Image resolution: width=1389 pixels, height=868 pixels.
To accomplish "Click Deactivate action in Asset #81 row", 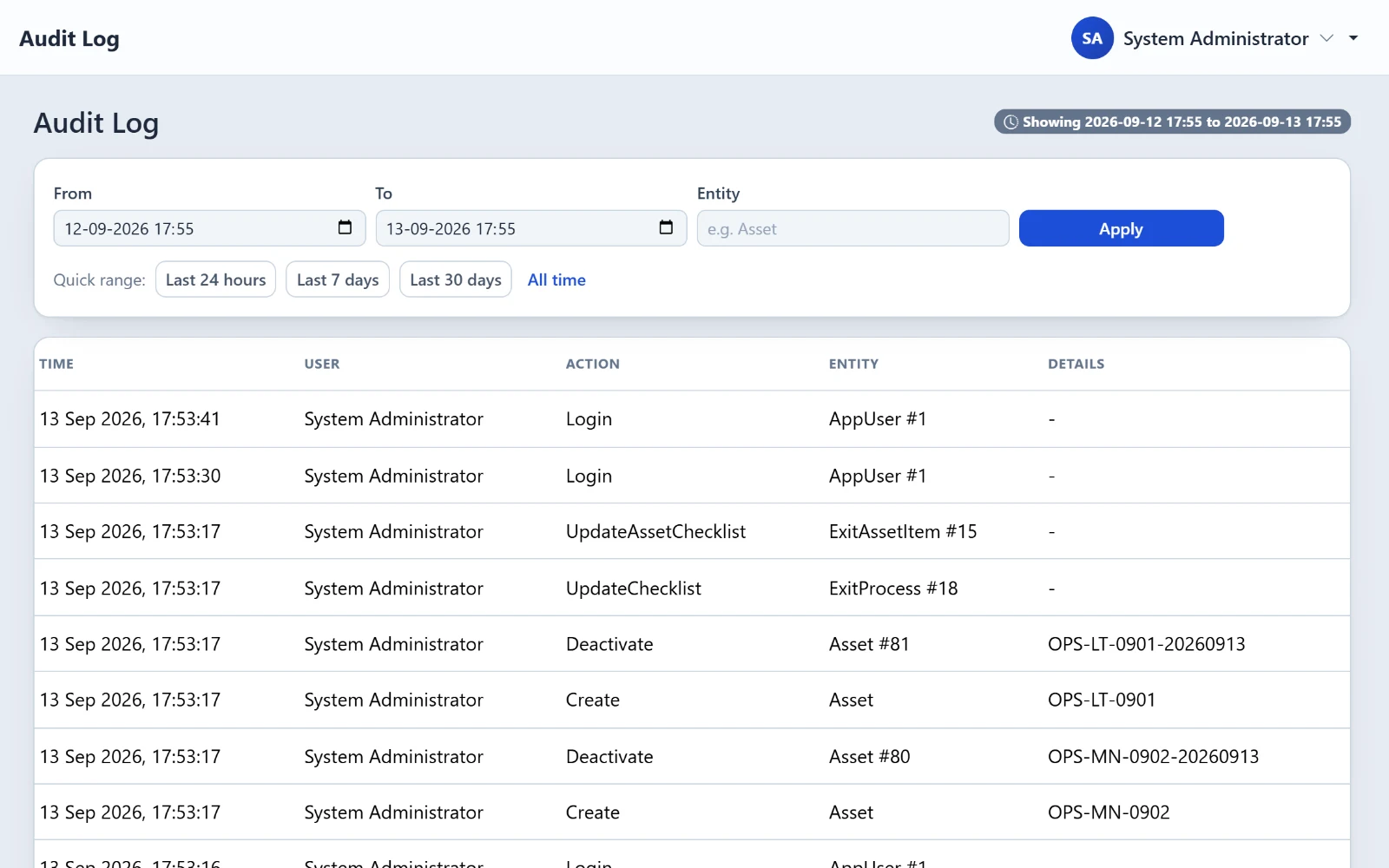I will (609, 644).
